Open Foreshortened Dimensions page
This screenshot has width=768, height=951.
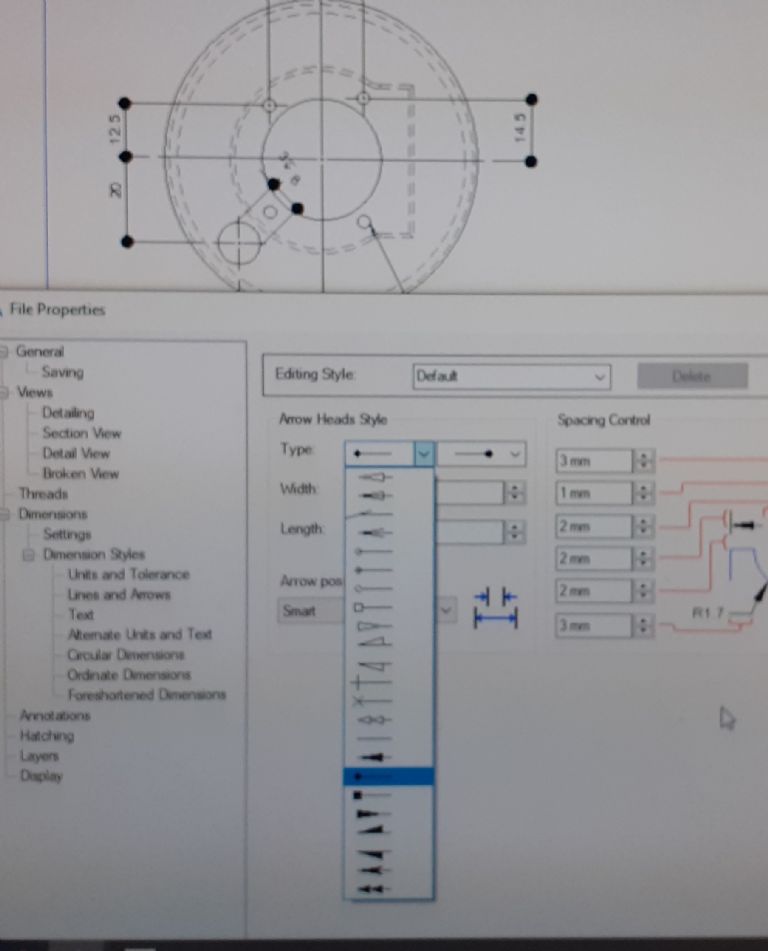(x=147, y=694)
